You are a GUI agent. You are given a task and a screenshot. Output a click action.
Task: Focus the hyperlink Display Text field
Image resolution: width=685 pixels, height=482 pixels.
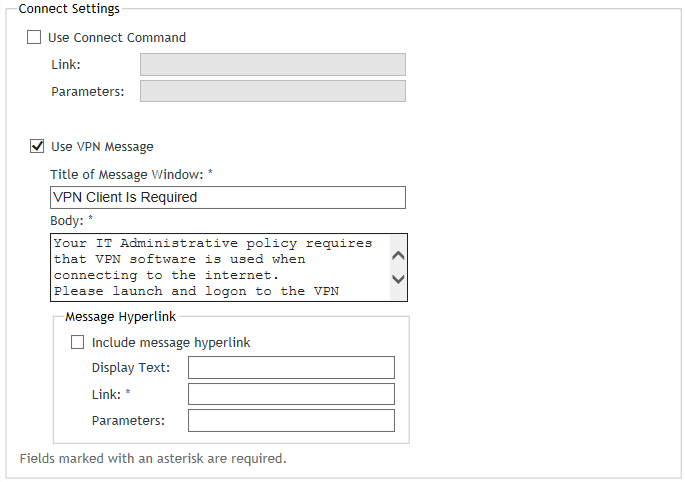pyautogui.click(x=291, y=368)
